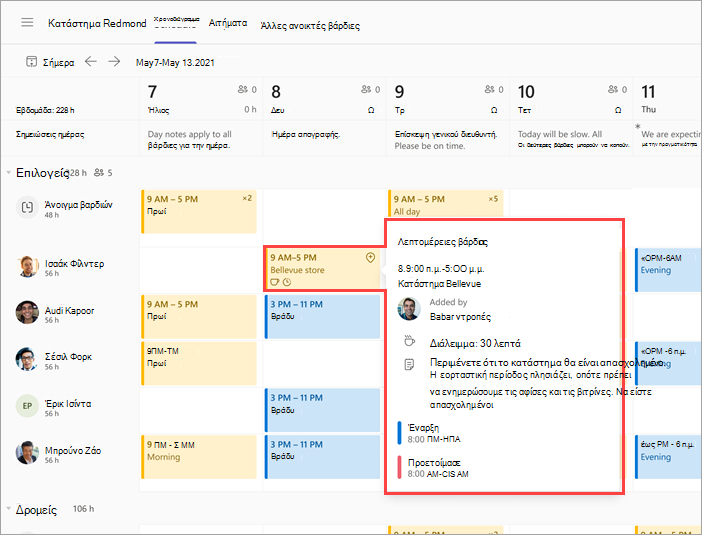Click people count icon for day 8
The image size is (702, 535).
[x=366, y=89]
